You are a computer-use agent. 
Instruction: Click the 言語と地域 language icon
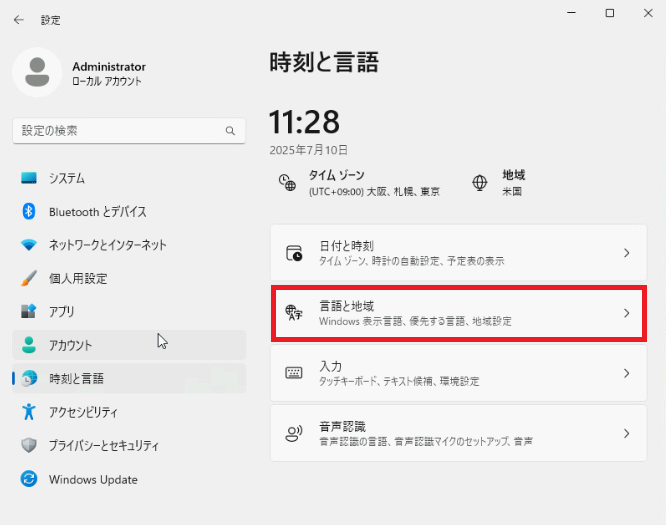point(294,313)
